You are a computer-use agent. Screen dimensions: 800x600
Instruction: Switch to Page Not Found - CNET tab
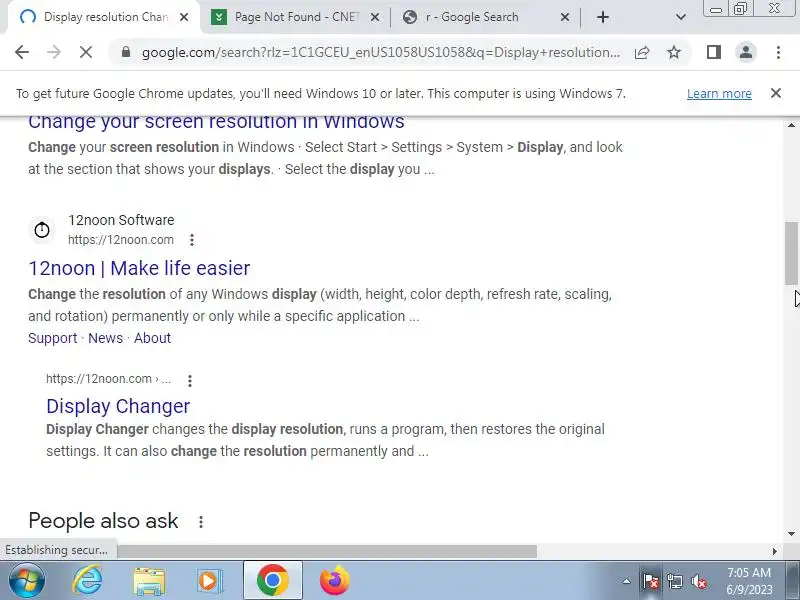click(296, 17)
